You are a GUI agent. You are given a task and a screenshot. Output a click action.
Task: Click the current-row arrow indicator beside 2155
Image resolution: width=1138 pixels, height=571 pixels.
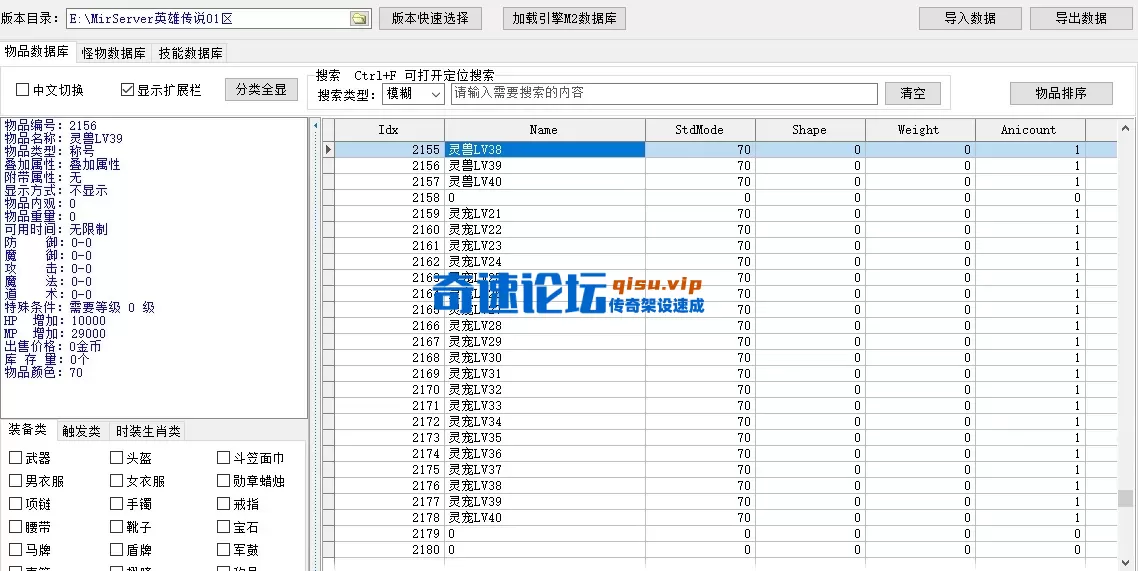(328, 149)
